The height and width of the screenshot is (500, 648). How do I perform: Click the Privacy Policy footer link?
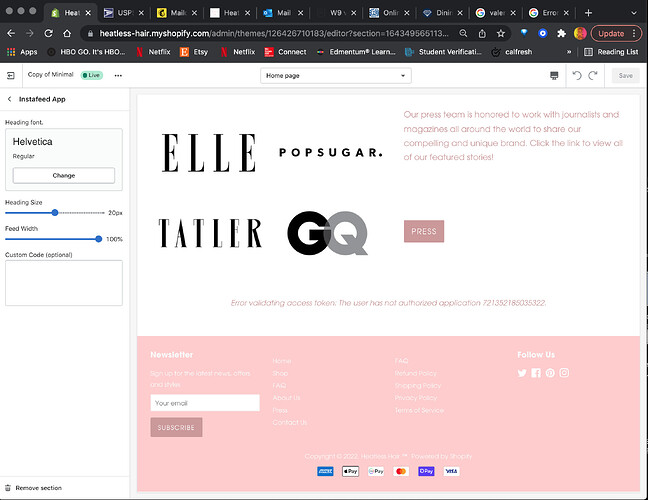click(416, 398)
